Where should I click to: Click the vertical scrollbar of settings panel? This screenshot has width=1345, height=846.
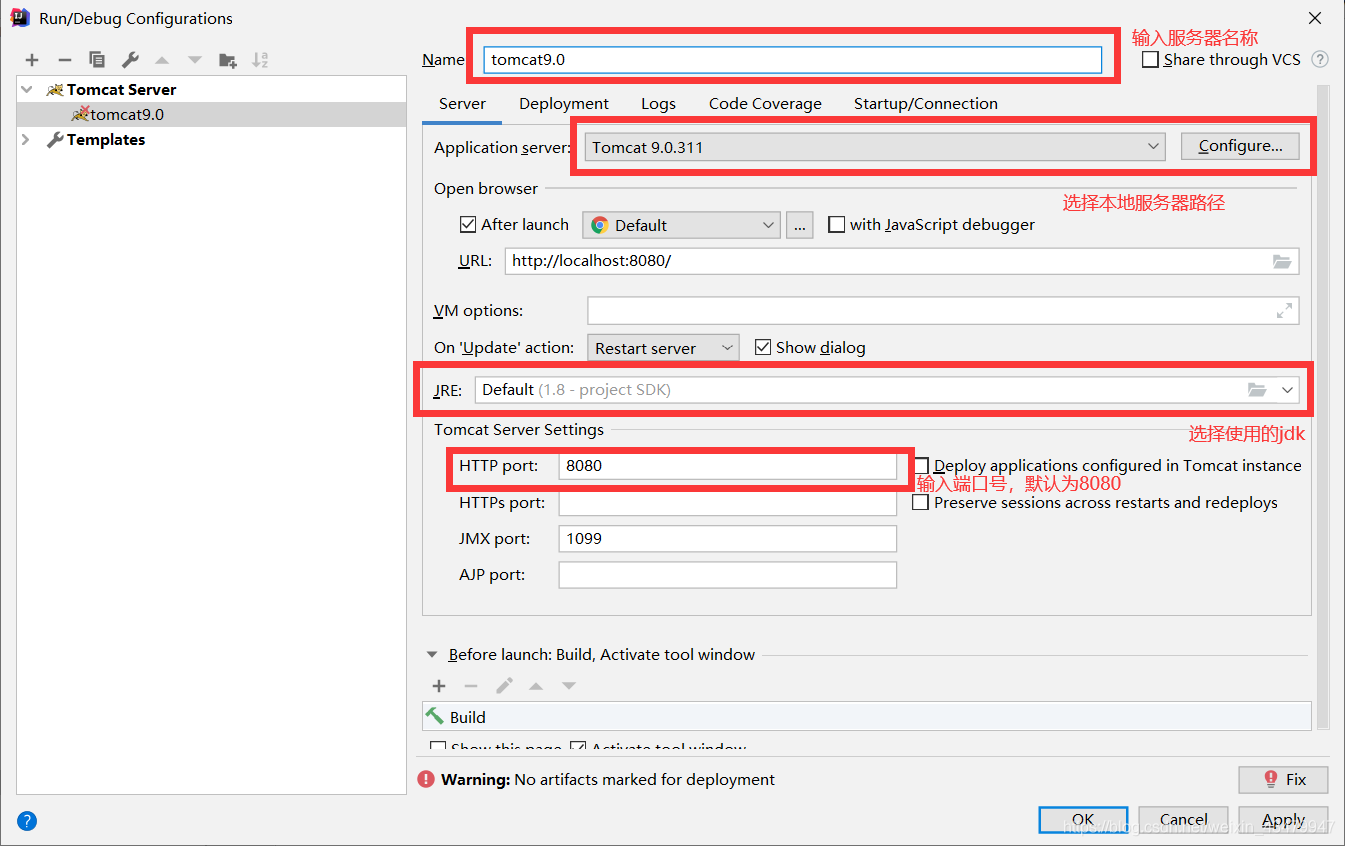pyautogui.click(x=1323, y=406)
